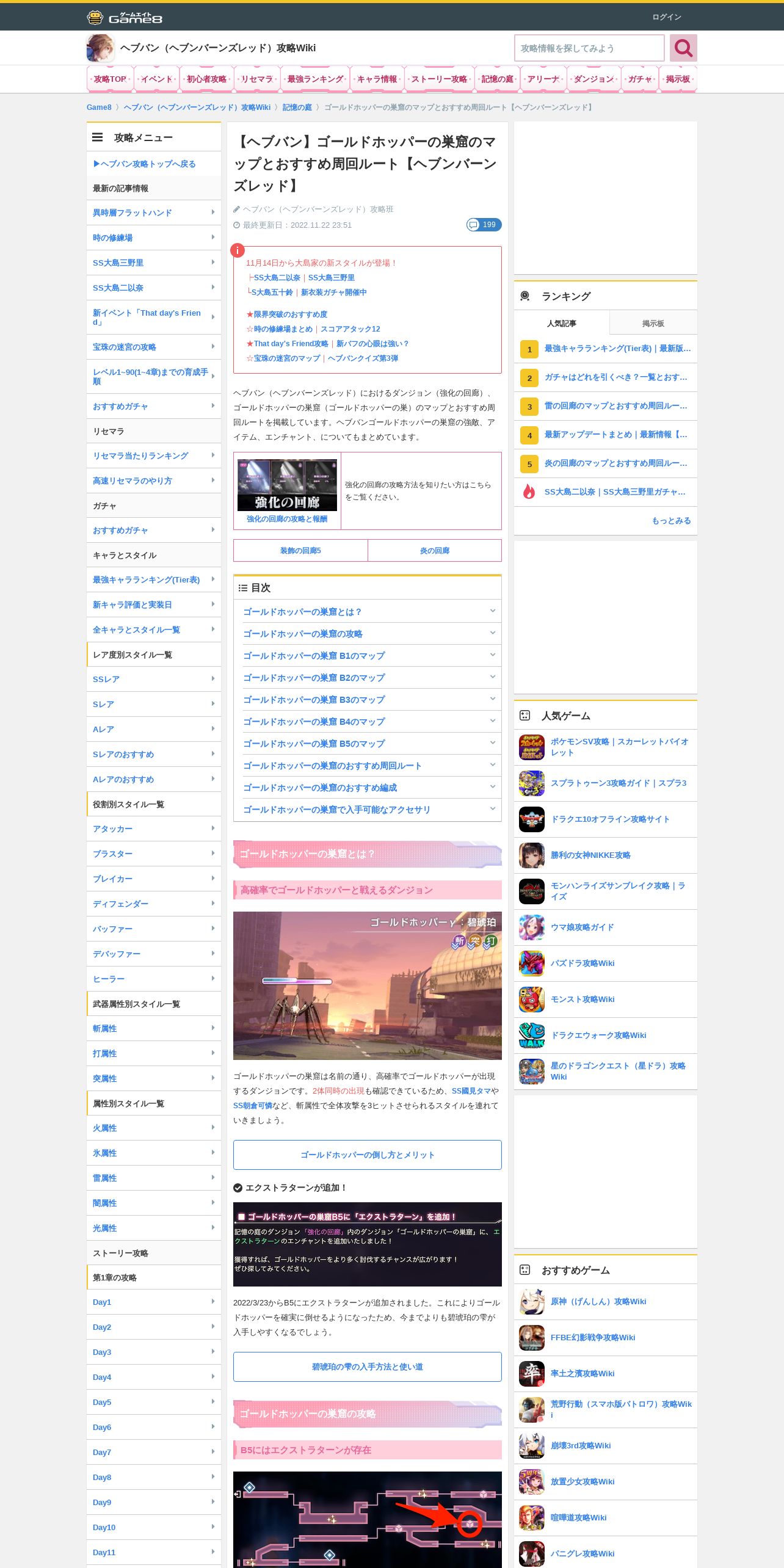The height and width of the screenshot is (1568, 784).
Task: Click the 荒野行動 game icon
Action: click(532, 1410)
